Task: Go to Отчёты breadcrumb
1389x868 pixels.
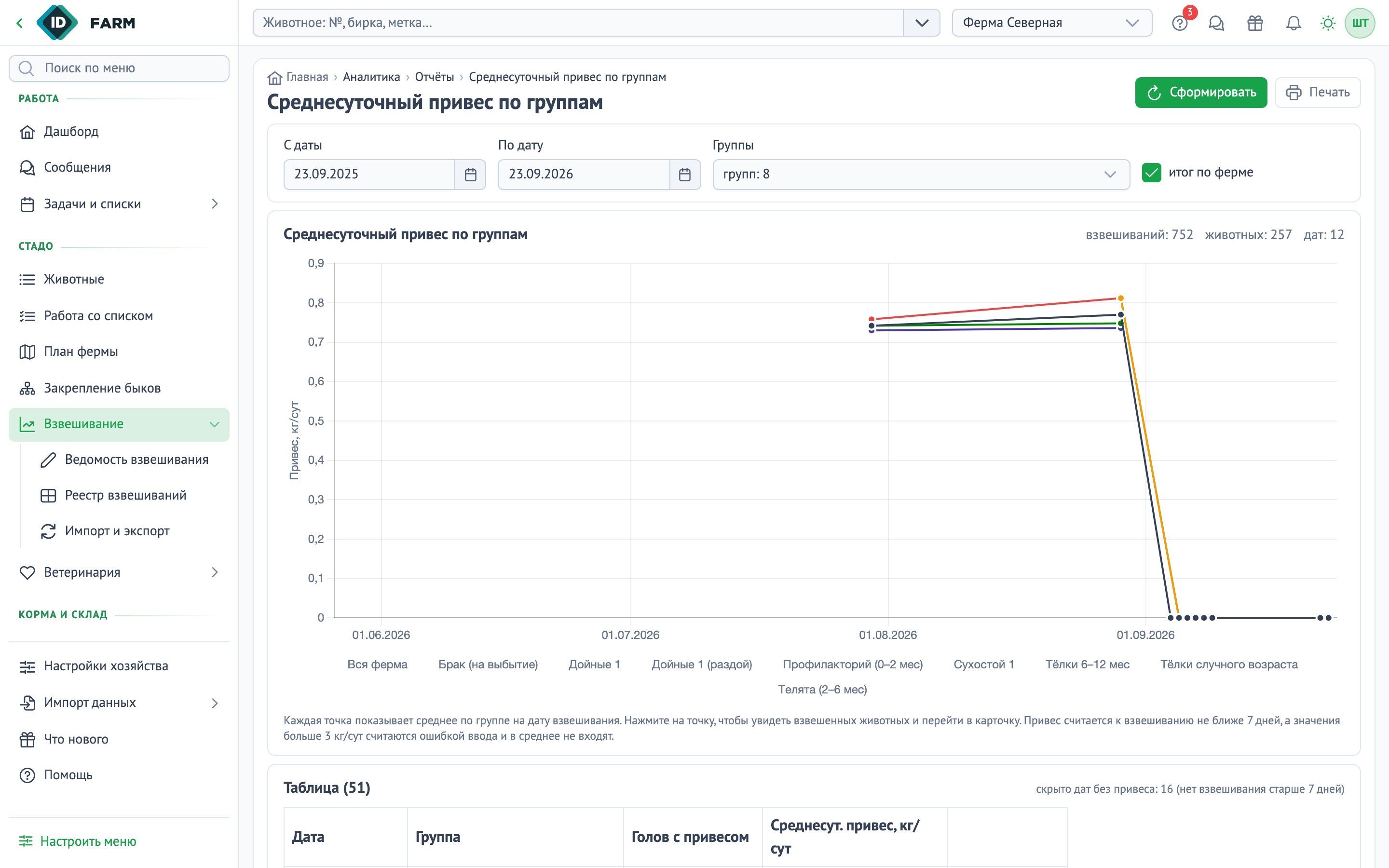Action: [435, 77]
